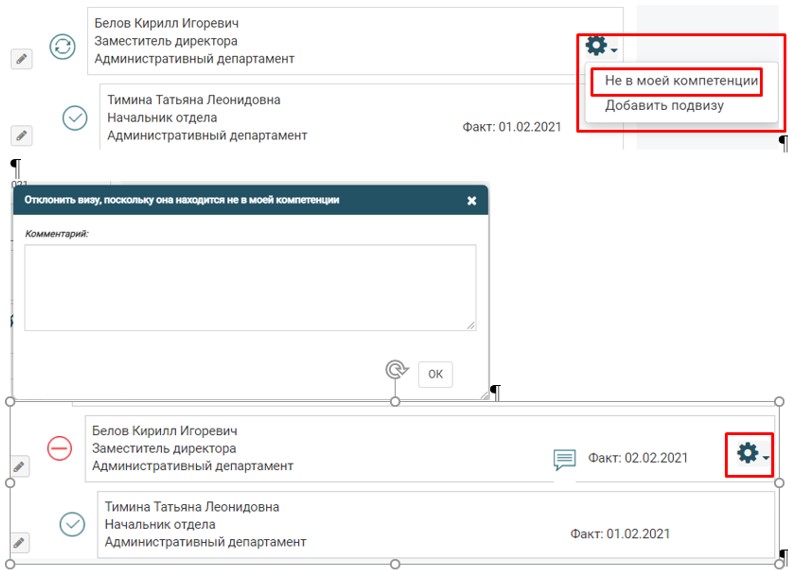Open the comment bubble icon near Факт: 02.02.2021
Image resolution: width=788 pixels, height=570 pixels.
(564, 459)
